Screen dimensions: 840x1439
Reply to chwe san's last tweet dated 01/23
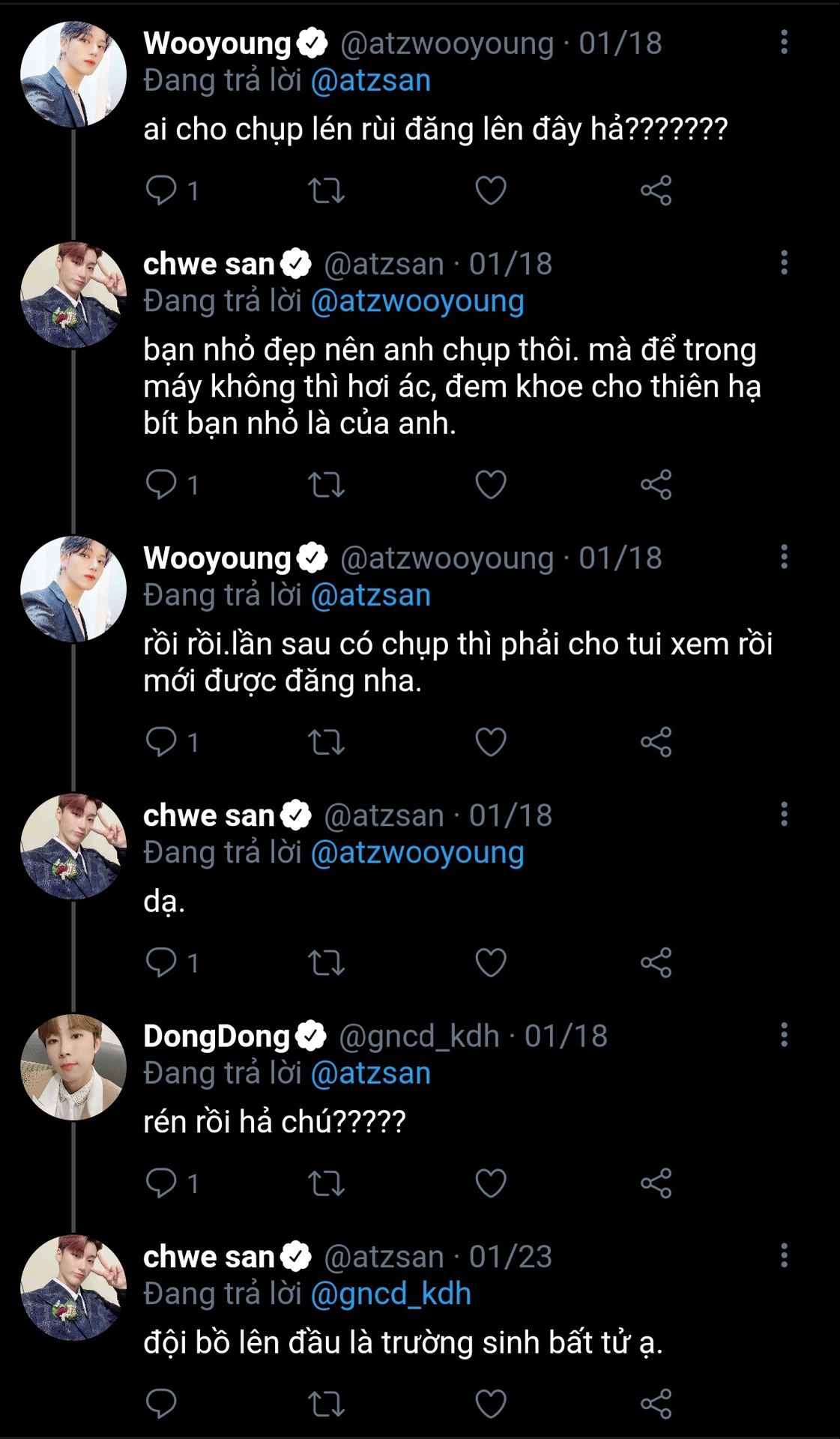pyautogui.click(x=162, y=1403)
